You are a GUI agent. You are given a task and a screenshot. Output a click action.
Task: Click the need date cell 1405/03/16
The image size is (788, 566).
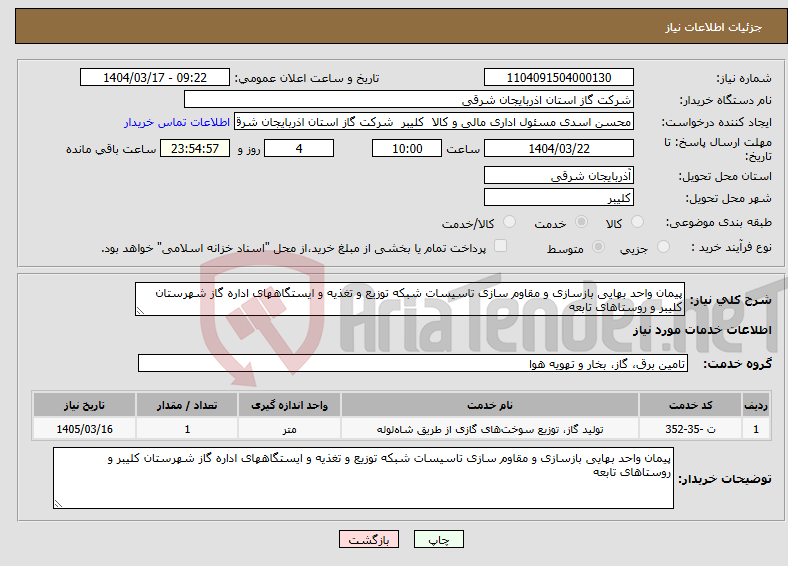pyautogui.click(x=84, y=429)
